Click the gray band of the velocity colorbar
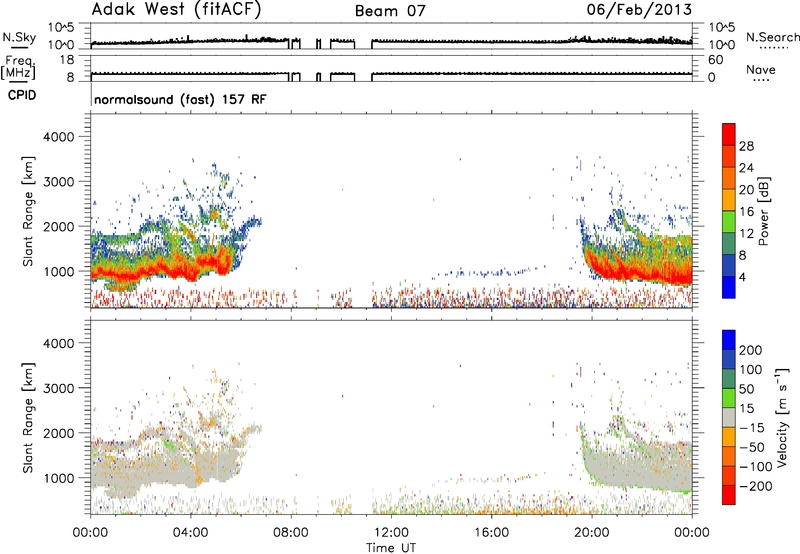 coord(729,417)
